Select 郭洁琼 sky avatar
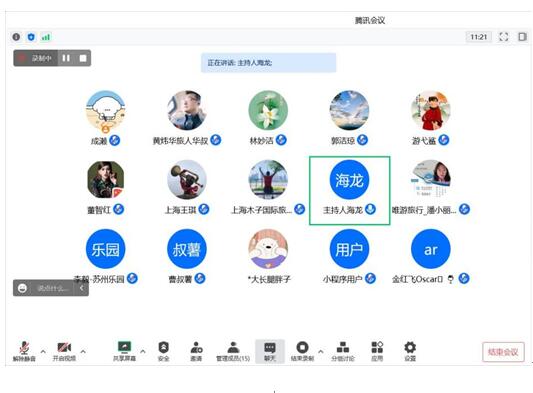The width and height of the screenshot is (533, 393). pyautogui.click(x=349, y=110)
